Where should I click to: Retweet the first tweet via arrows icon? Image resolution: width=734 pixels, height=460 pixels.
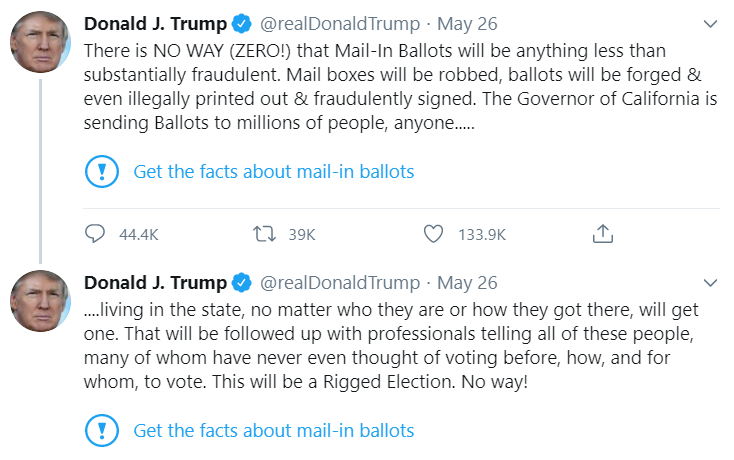(x=264, y=234)
